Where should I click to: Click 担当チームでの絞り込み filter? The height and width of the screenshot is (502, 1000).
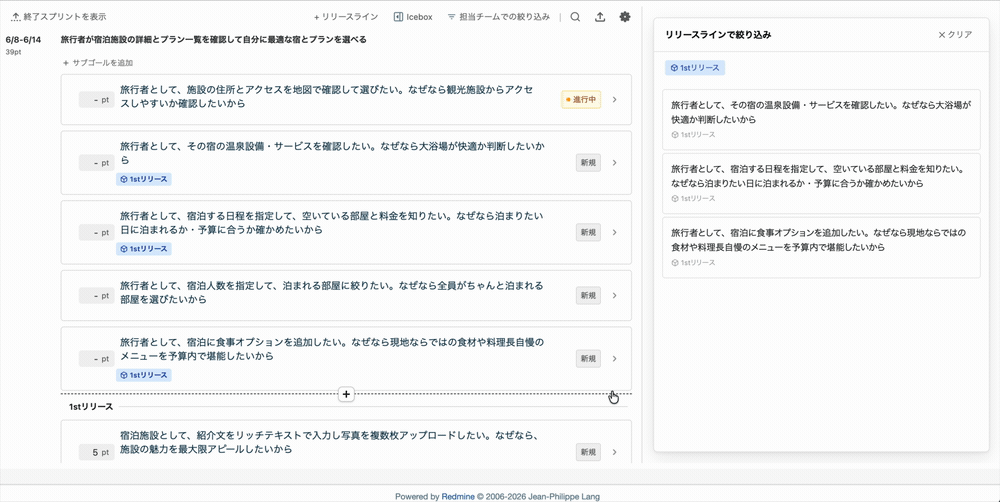499,17
